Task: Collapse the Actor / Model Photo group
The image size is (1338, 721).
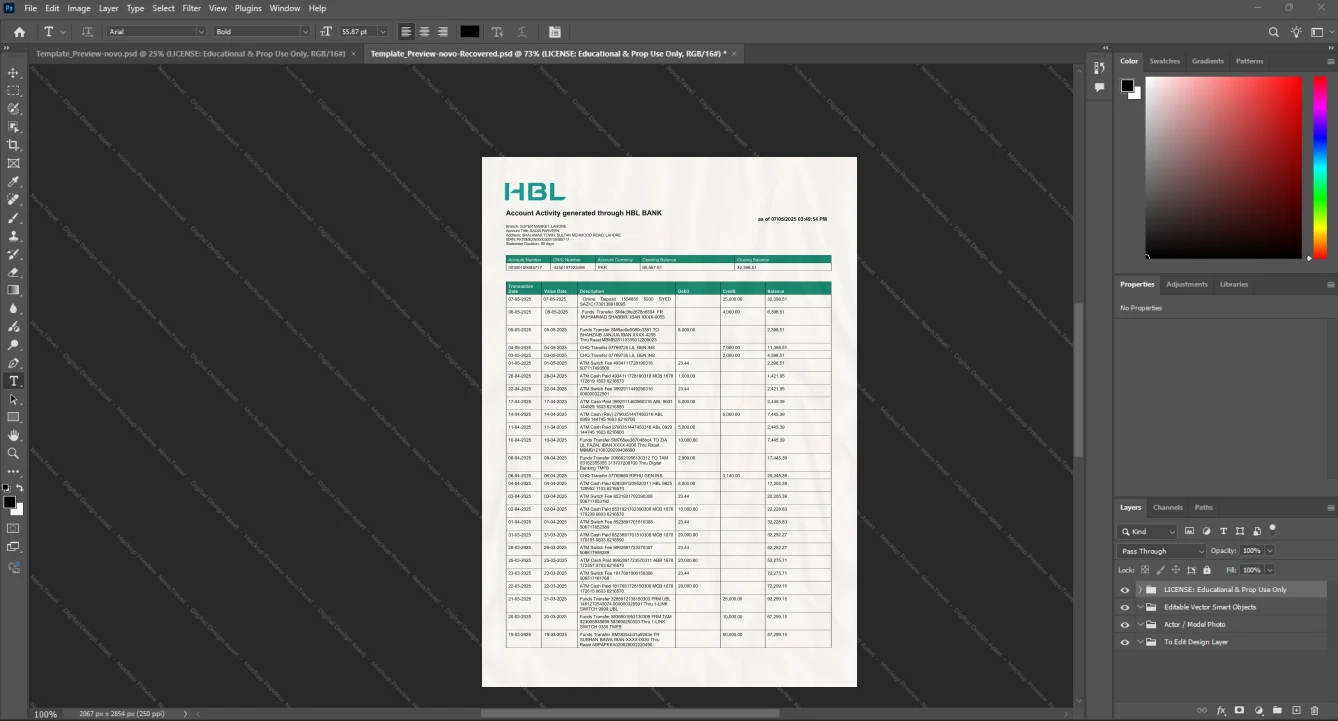Action: tap(1139, 625)
